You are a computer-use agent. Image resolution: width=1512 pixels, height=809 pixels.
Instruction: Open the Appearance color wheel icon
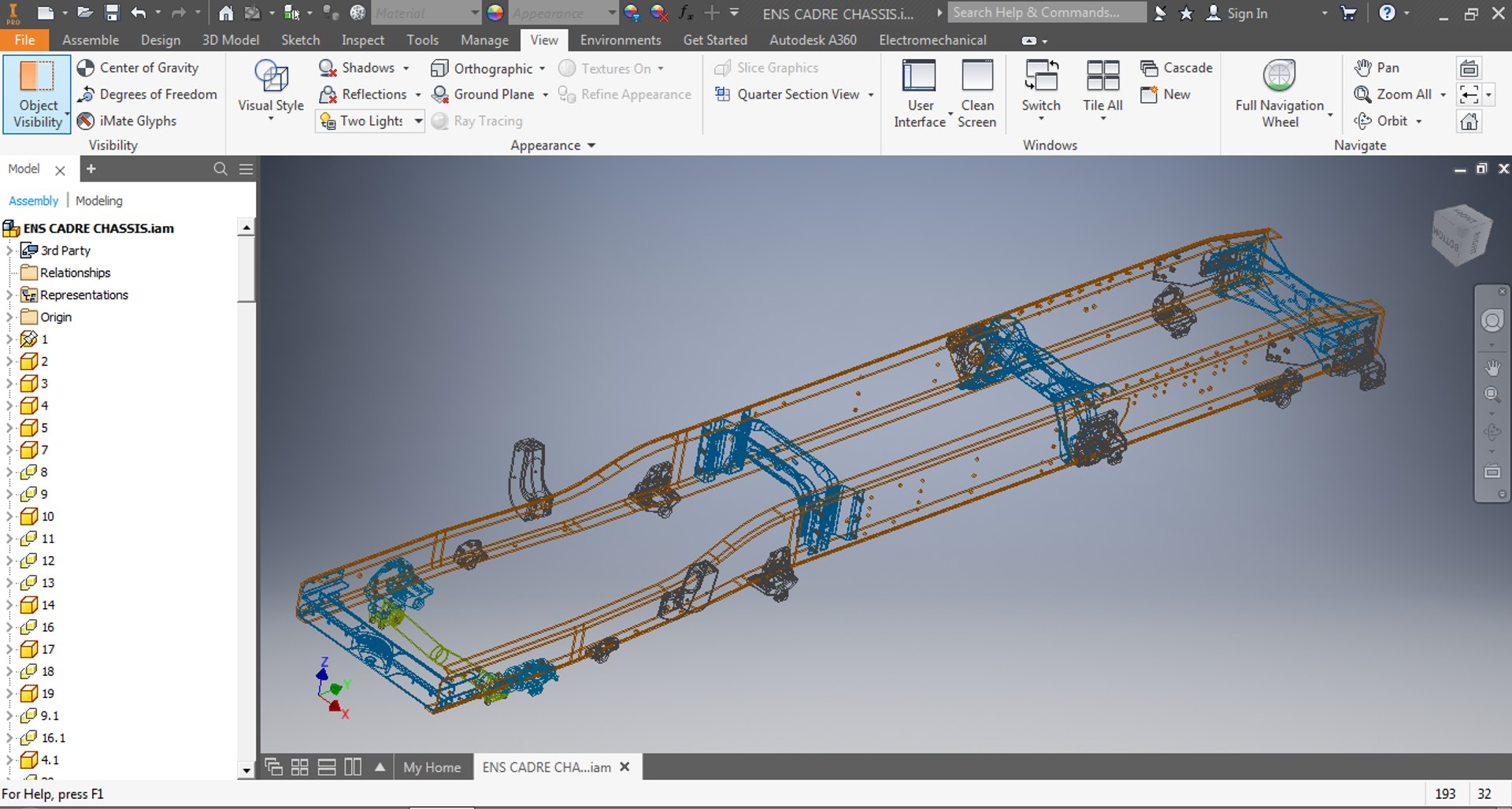pos(495,13)
